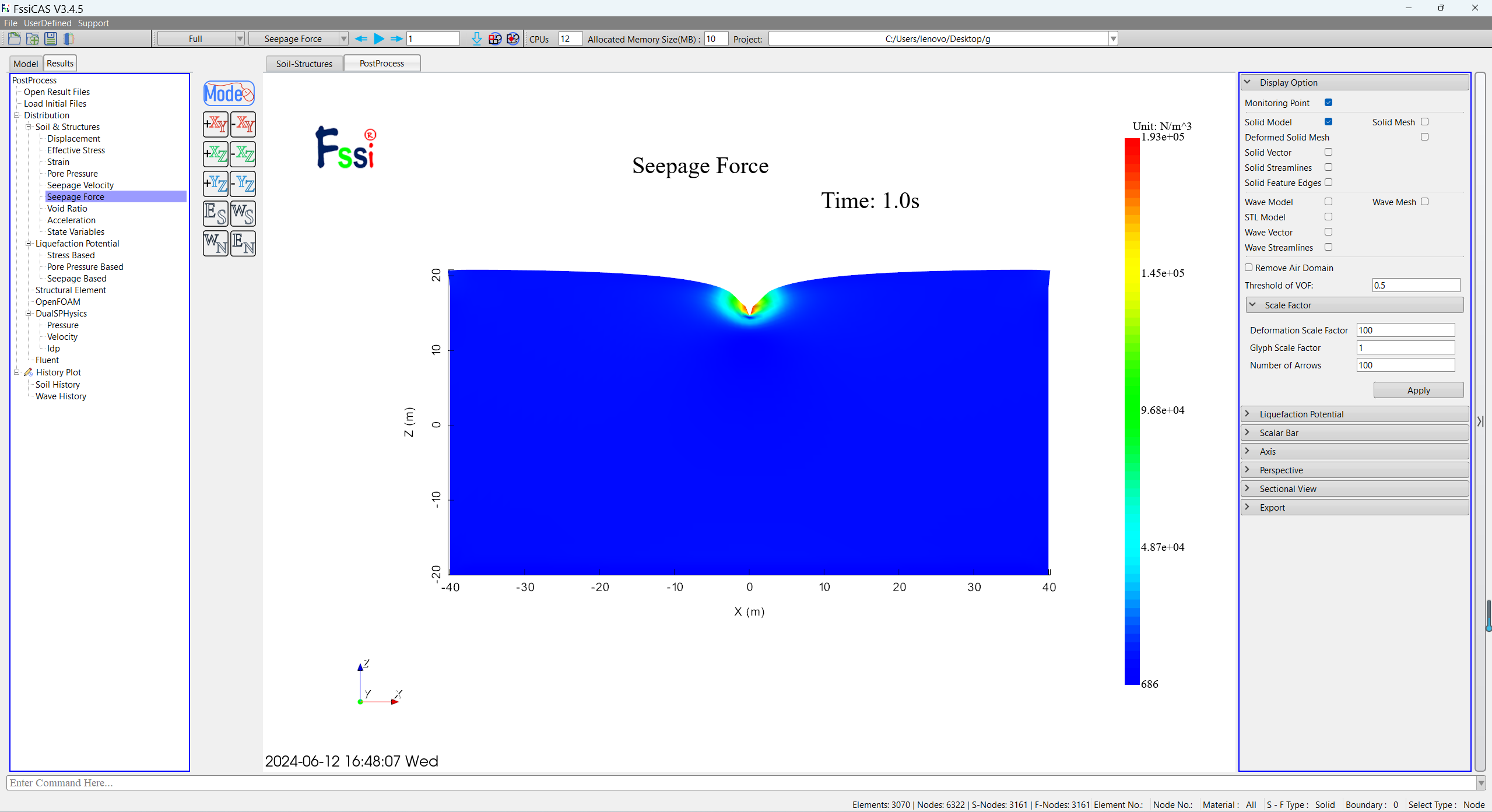Open the command history dropdown arrow

(1481, 783)
